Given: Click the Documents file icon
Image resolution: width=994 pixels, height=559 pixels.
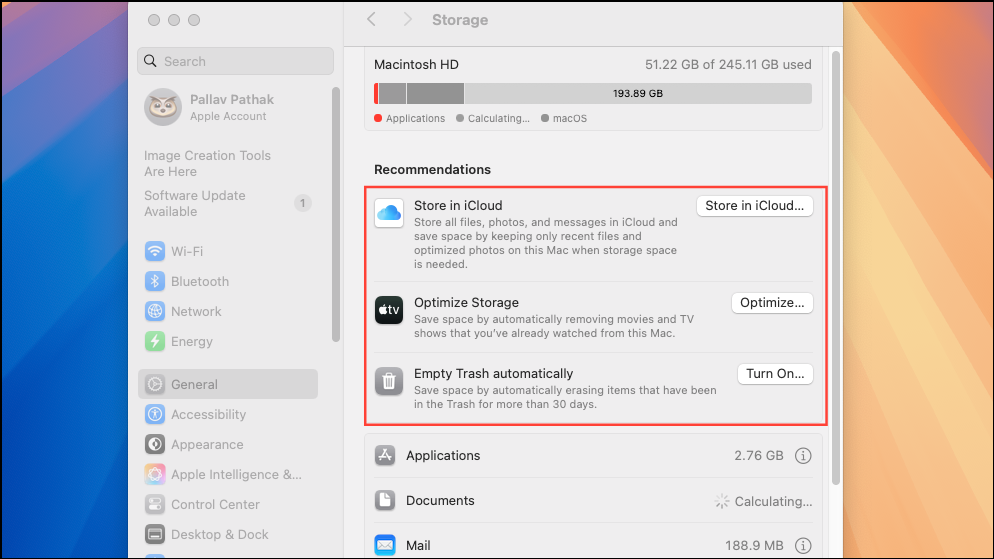Looking at the screenshot, I should click(x=385, y=500).
